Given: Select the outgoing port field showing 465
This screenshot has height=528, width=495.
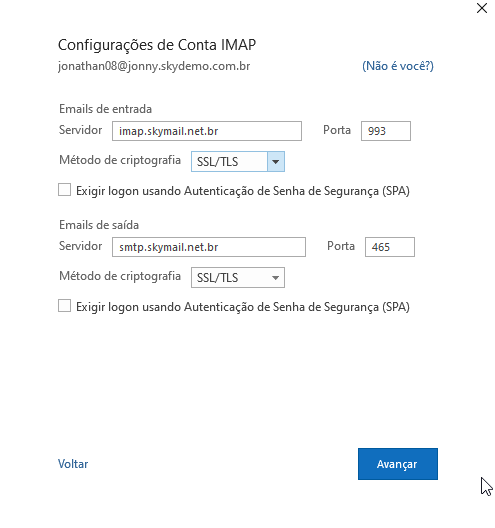Looking at the screenshot, I should [390, 247].
